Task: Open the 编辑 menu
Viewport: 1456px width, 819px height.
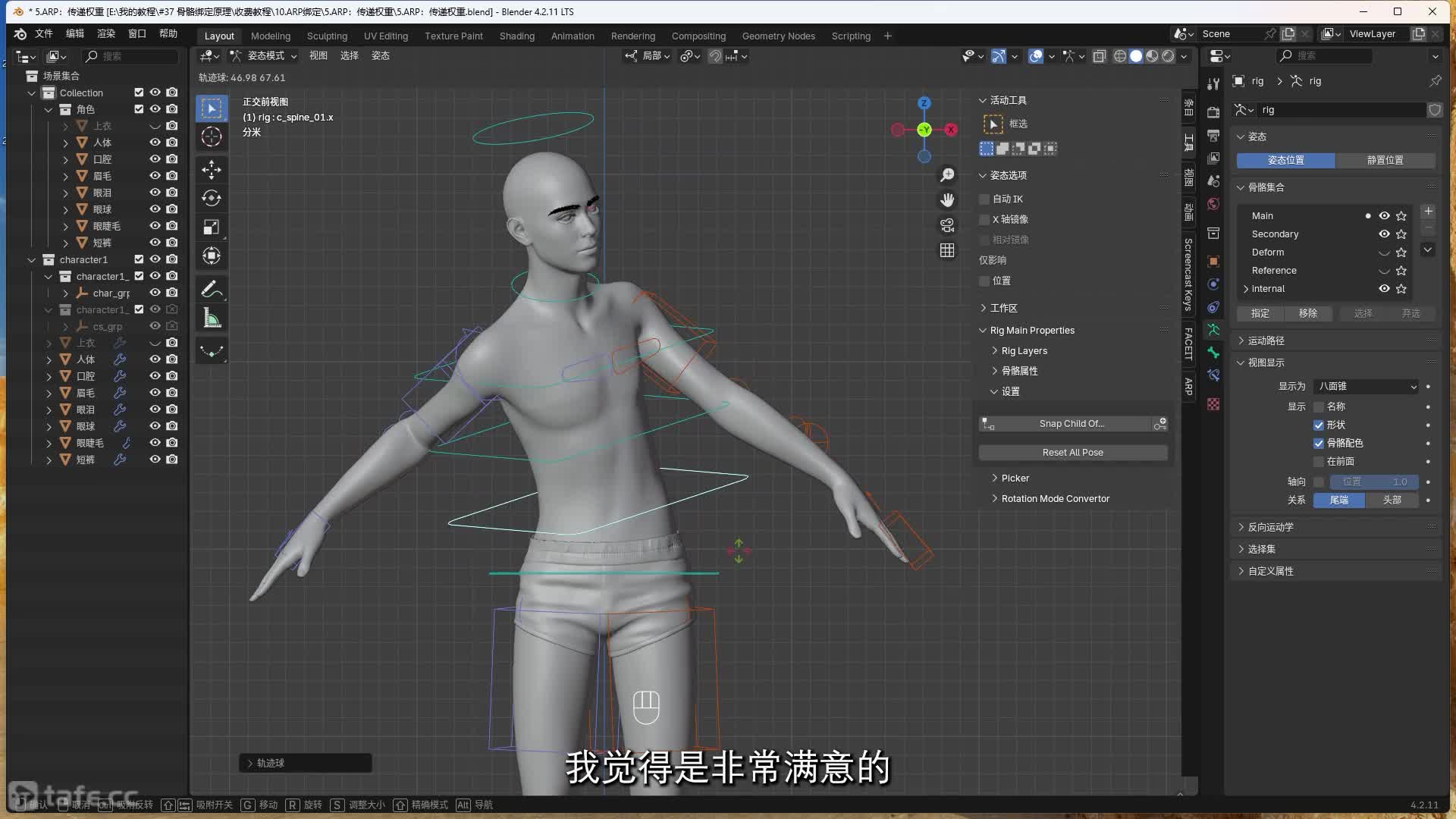Action: [75, 33]
